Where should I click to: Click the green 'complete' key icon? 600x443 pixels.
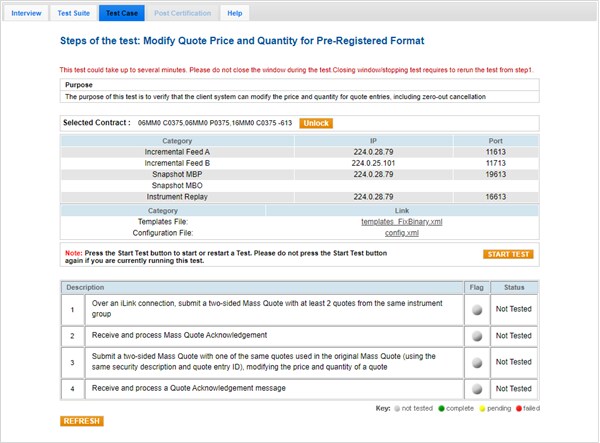pyautogui.click(x=439, y=409)
